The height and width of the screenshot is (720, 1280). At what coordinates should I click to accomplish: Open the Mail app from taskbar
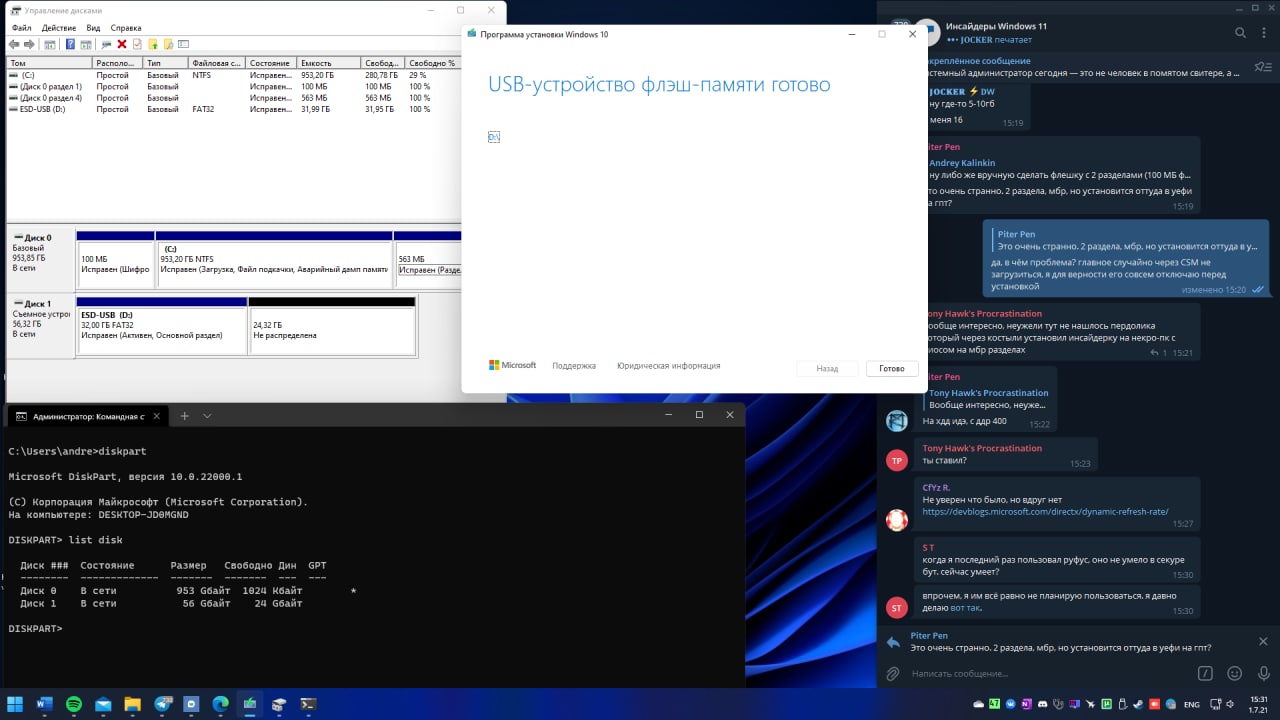[103, 704]
